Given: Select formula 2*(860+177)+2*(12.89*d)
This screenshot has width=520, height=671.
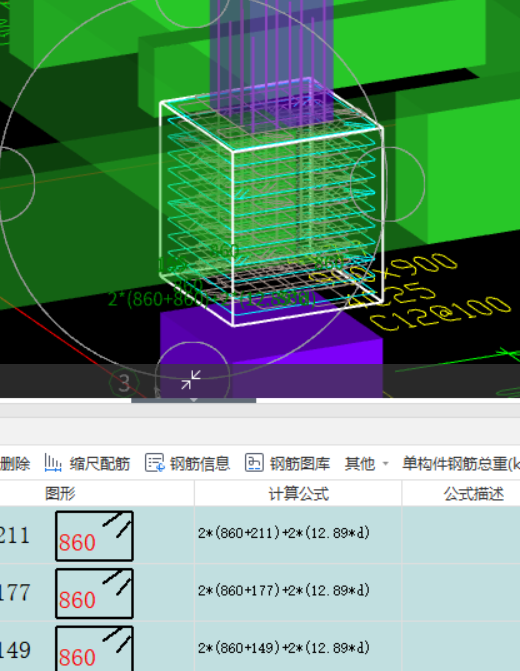Looking at the screenshot, I should (x=283, y=591).
